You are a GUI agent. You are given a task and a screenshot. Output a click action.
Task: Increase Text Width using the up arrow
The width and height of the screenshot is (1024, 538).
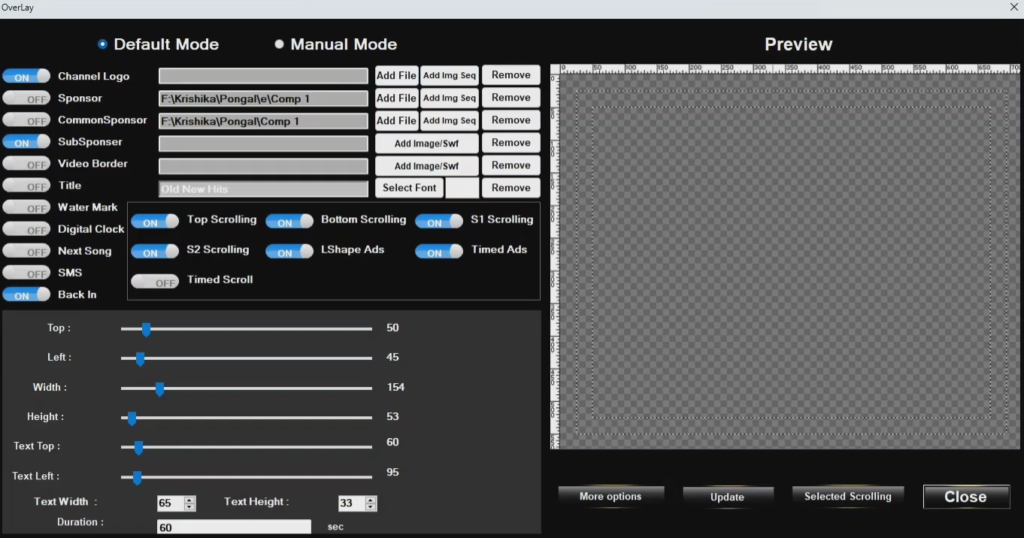190,499
